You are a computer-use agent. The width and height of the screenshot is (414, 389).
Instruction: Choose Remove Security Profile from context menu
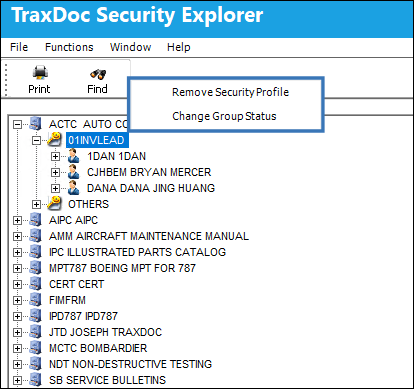230,92
